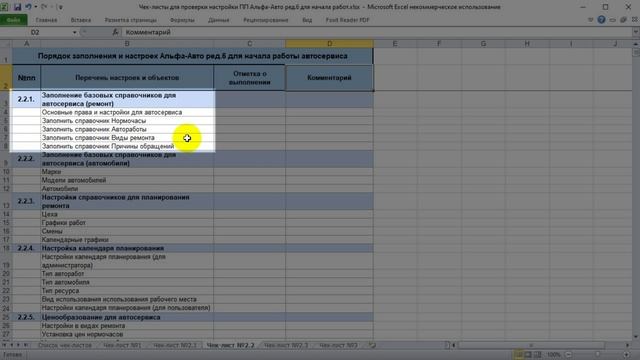The image size is (640, 360).
Task: Click cell Модели автомобилей
Action: click(127, 180)
